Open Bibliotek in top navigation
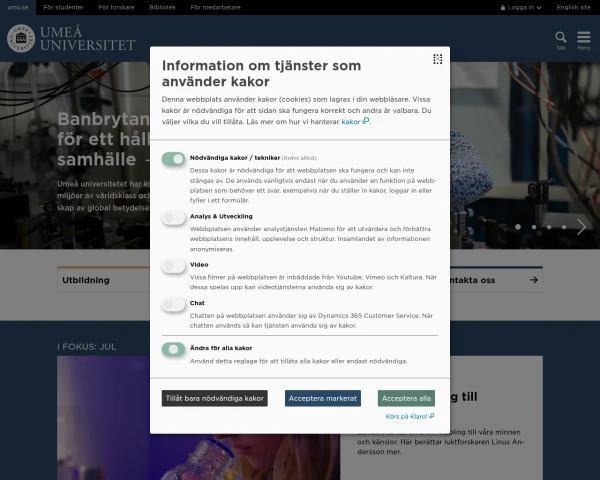 pyautogui.click(x=163, y=7)
